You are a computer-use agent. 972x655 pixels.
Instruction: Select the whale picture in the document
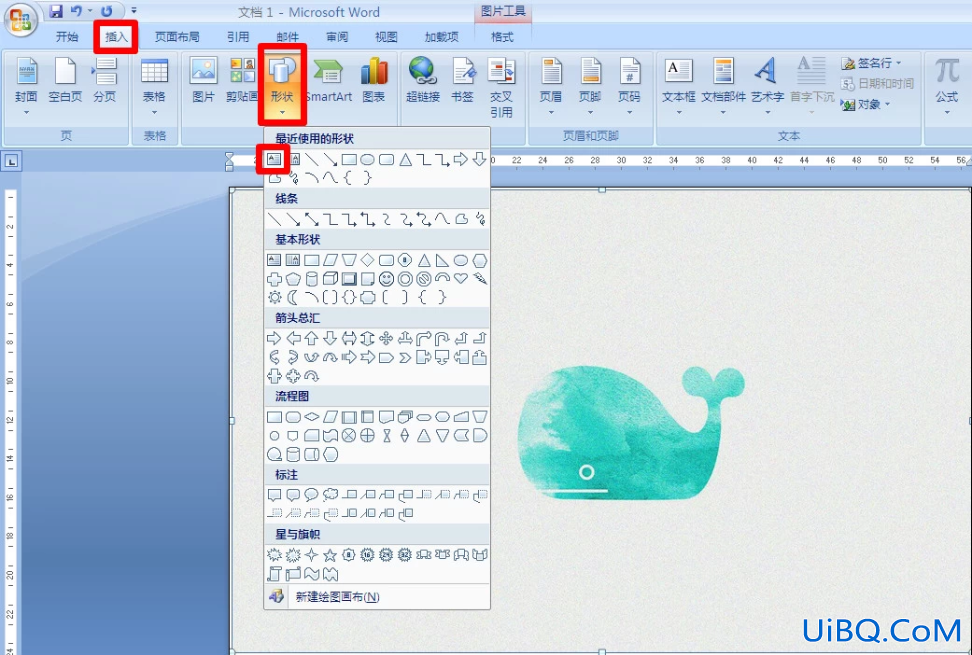631,433
